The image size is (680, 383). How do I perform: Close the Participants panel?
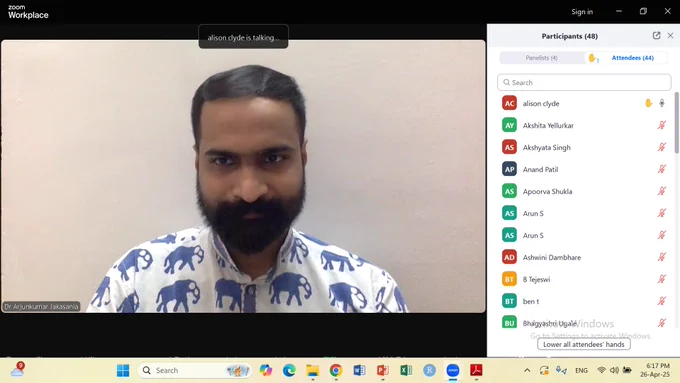click(670, 36)
